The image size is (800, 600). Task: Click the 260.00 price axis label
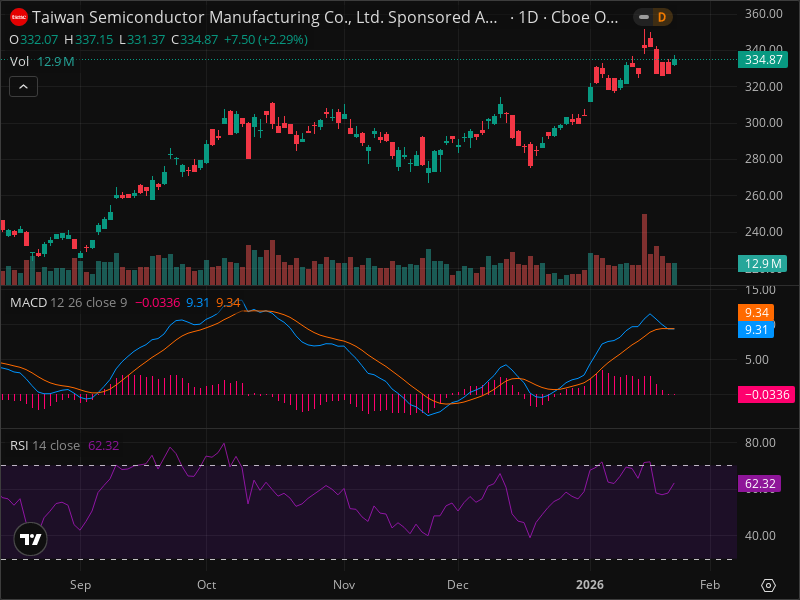point(763,196)
